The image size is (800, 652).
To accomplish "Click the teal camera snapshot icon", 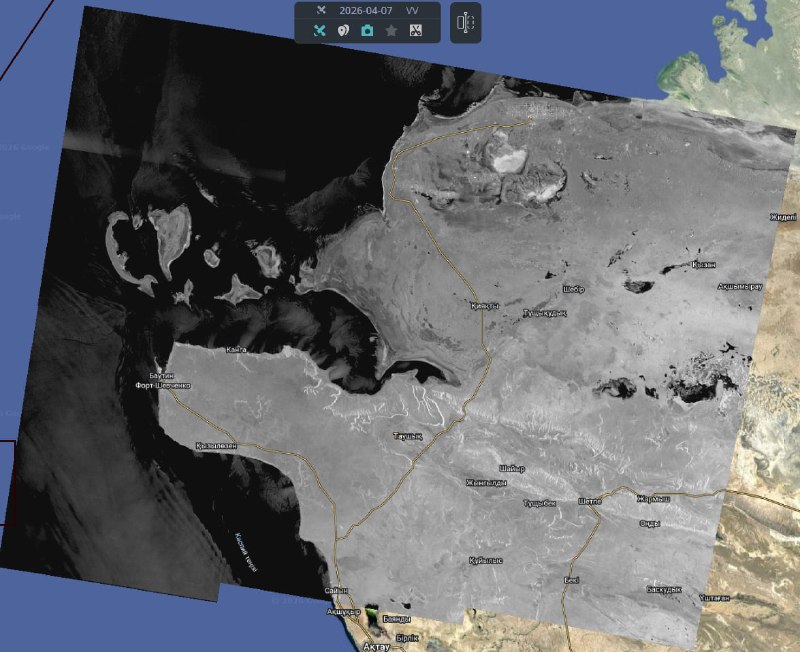I will point(367,31).
